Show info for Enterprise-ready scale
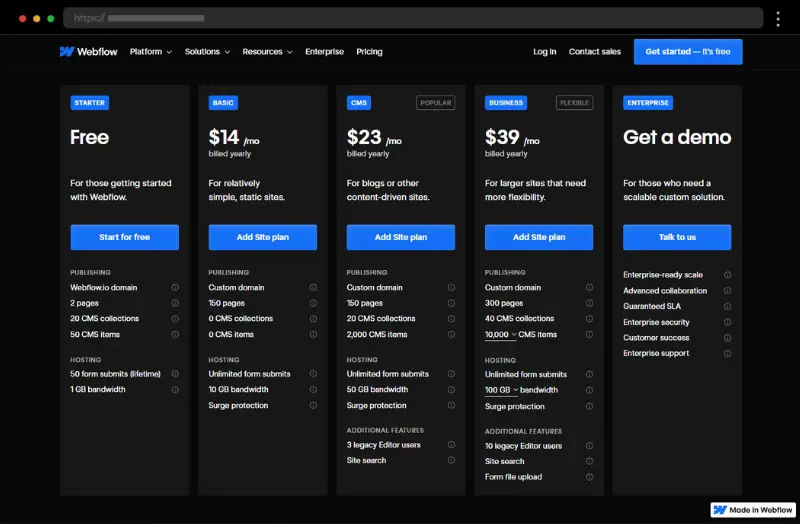This screenshot has width=800, height=524. pyautogui.click(x=728, y=275)
